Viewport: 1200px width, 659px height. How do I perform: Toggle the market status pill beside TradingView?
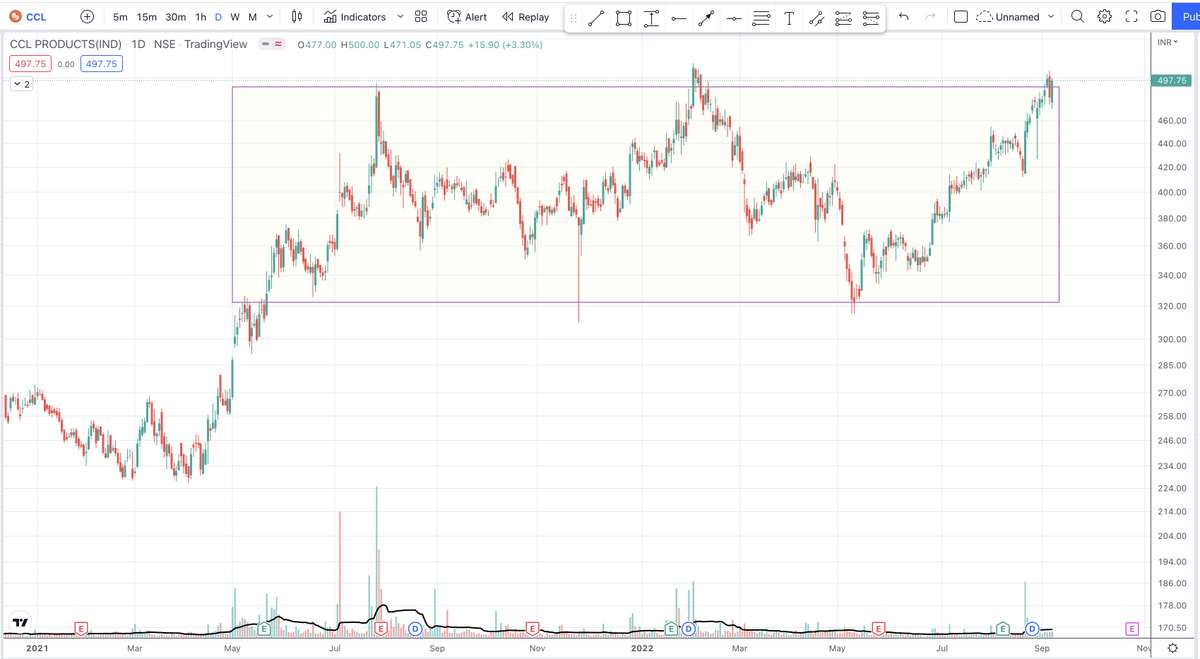272,44
